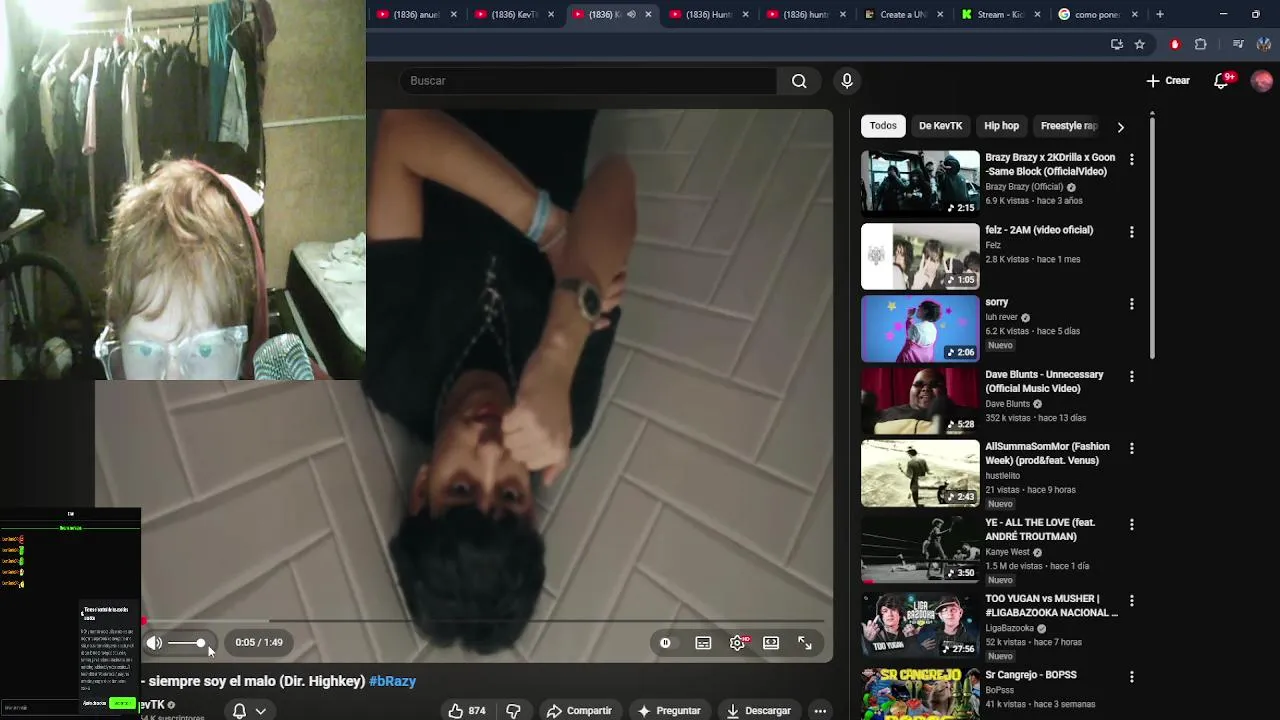Start voice search with the microphone icon

pyautogui.click(x=847, y=81)
